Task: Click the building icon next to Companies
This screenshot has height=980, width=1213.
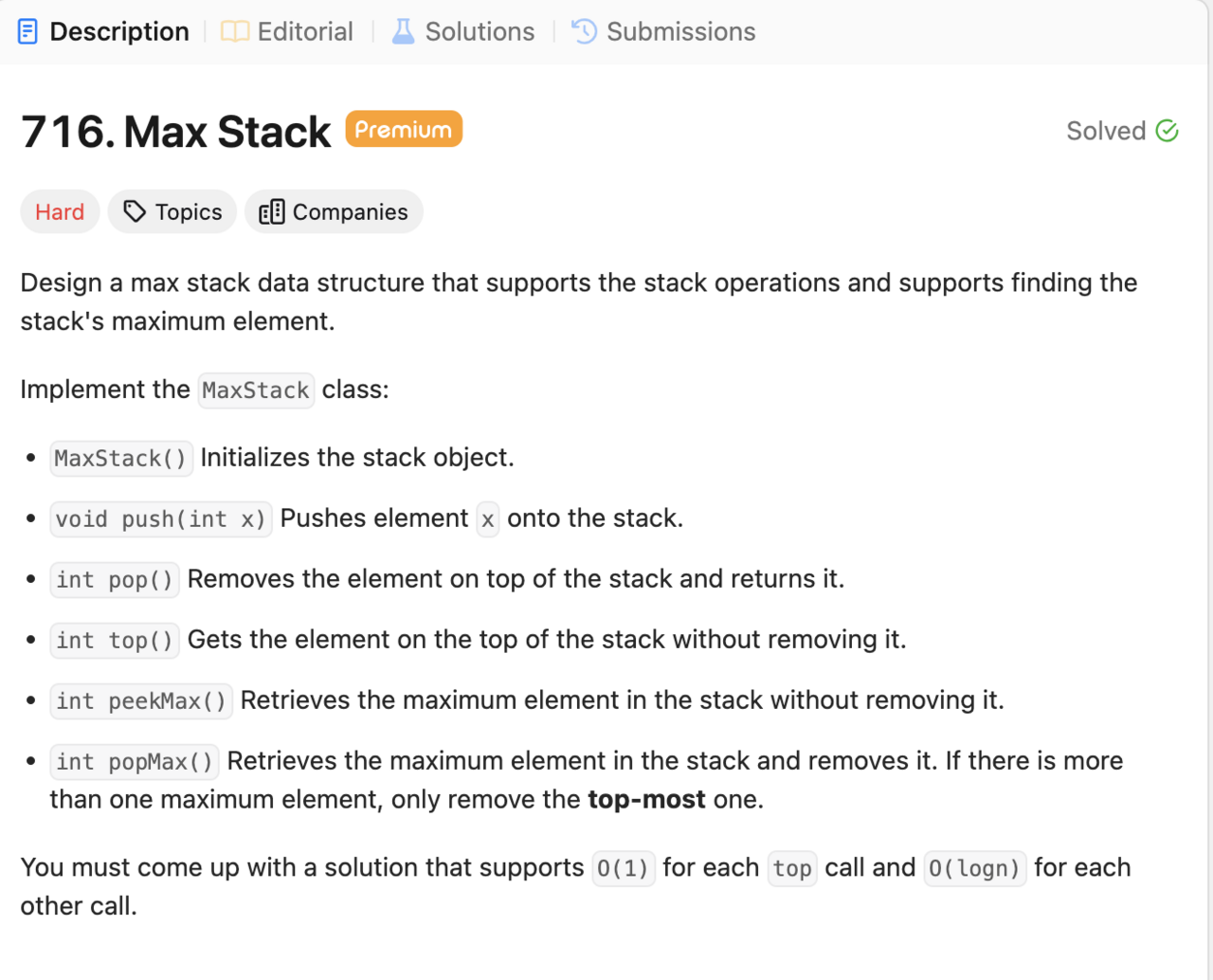Action: pyautogui.click(x=270, y=211)
